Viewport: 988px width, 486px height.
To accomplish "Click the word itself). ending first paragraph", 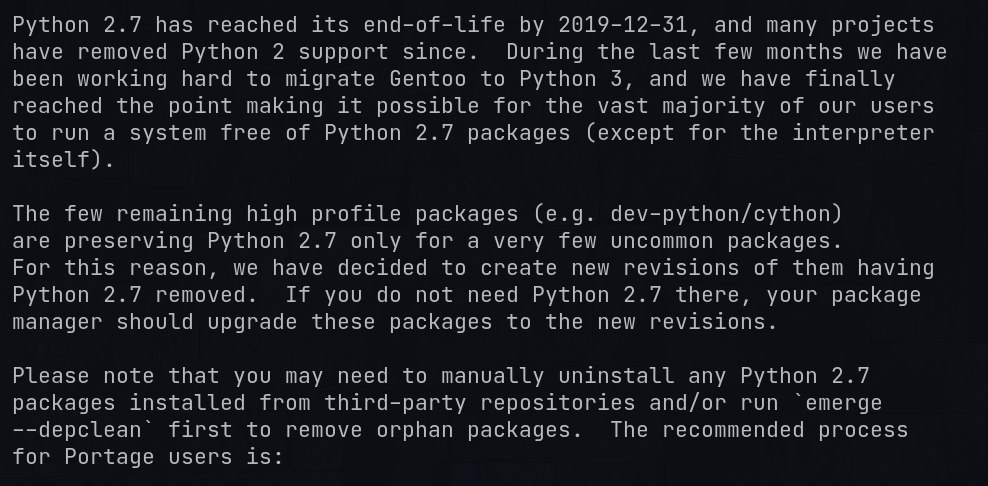I will 64,159.
